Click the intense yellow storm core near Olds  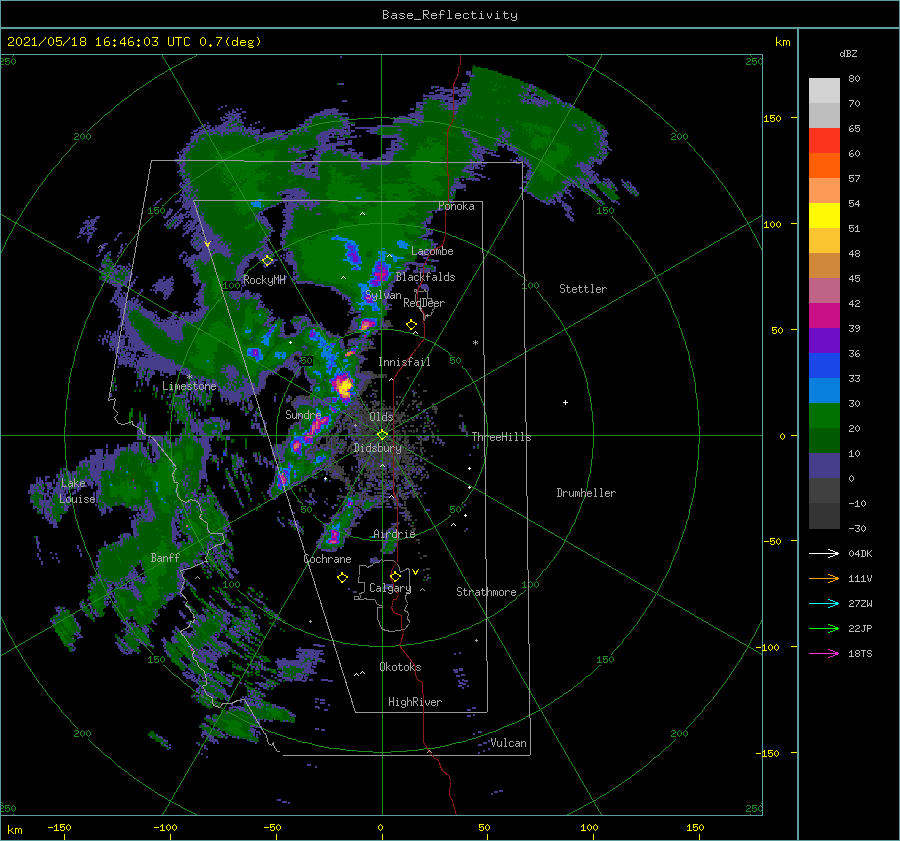(344, 387)
